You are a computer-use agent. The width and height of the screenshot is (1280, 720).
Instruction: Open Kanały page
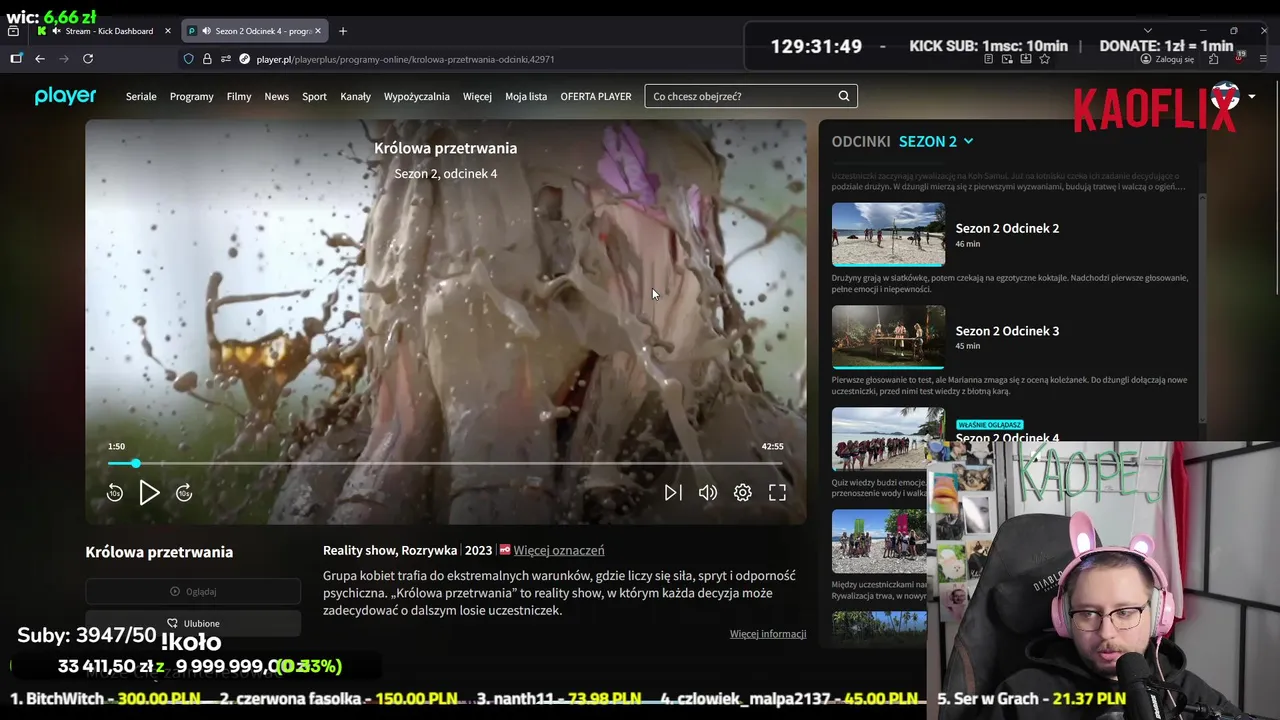(x=355, y=97)
